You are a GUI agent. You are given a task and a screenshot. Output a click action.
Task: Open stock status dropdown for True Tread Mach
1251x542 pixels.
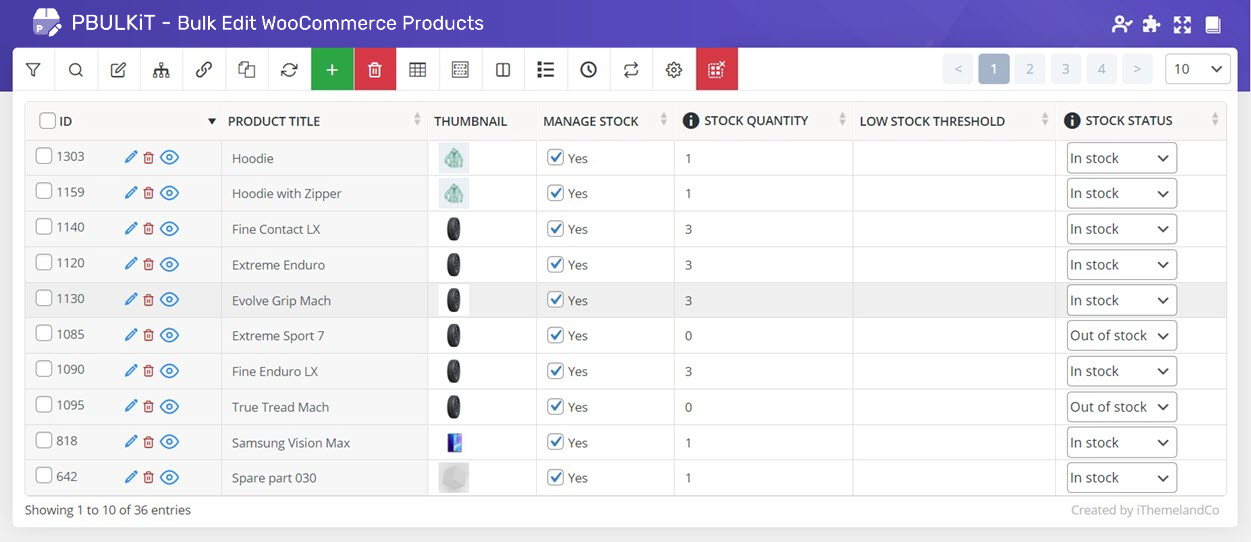click(1121, 407)
